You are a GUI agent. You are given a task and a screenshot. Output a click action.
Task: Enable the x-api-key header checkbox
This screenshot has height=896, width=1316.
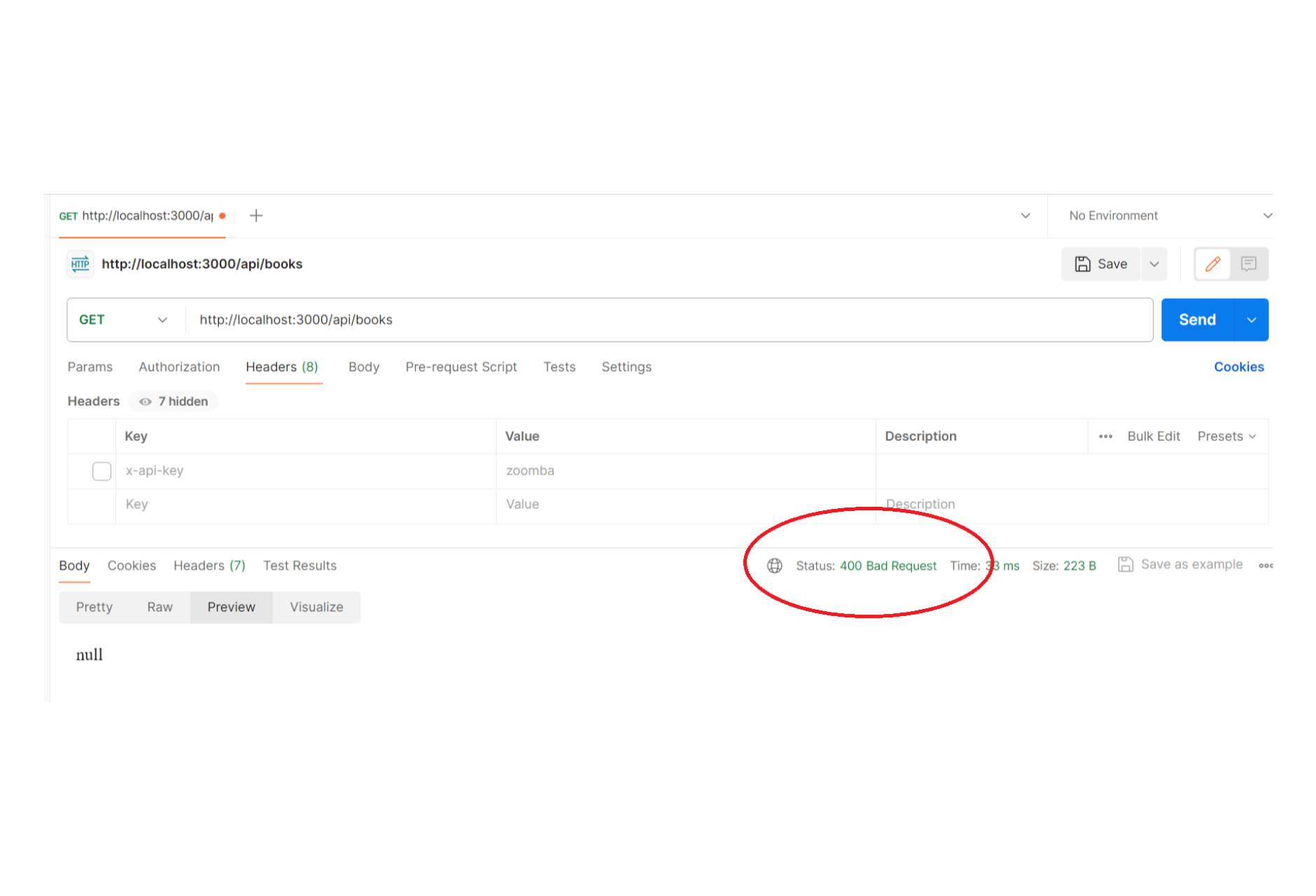(101, 471)
